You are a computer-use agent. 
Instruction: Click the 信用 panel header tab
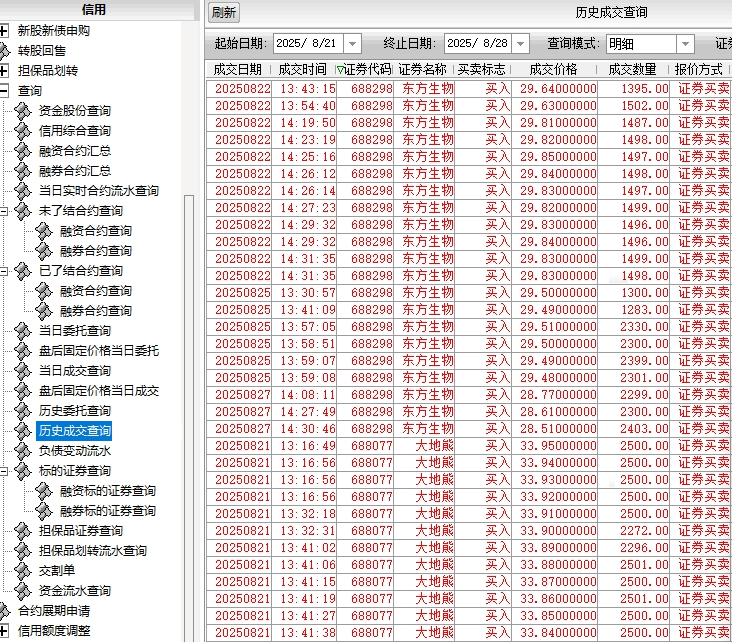tap(94, 9)
